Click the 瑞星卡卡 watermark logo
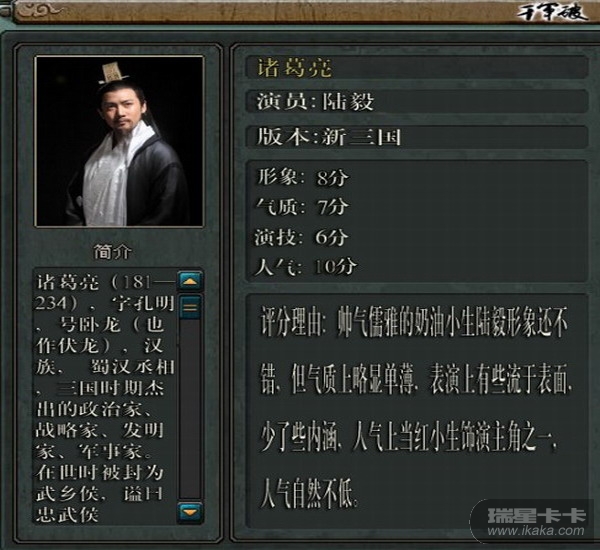This screenshot has height=550, width=600. [x=536, y=516]
